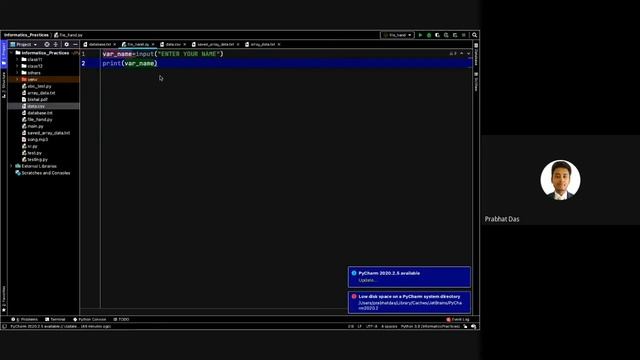The image size is (640, 360).
Task: Go to next highlighted error arrow in editor
Action: [x=469, y=53]
